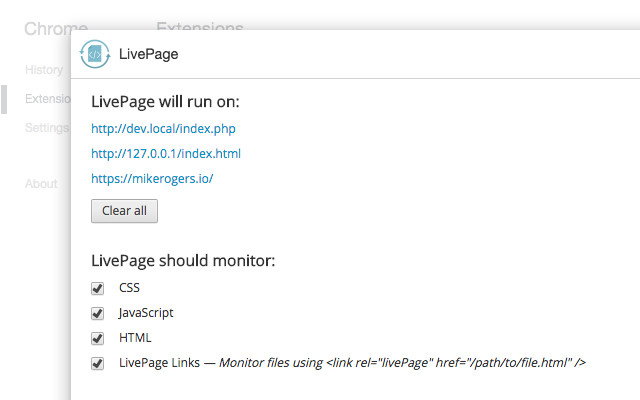The height and width of the screenshot is (400, 640).
Task: Click the Clear all button
Action: 124,211
